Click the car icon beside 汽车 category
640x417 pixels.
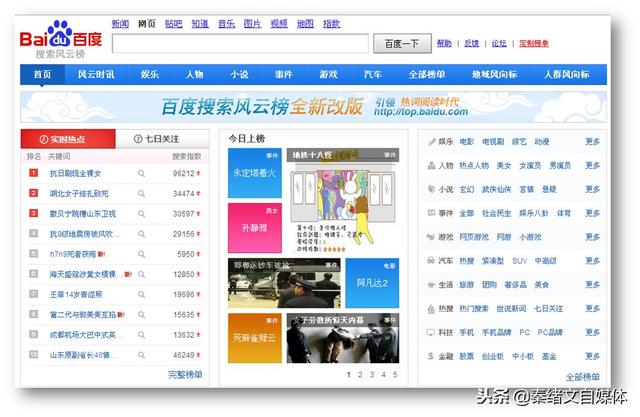[431, 261]
